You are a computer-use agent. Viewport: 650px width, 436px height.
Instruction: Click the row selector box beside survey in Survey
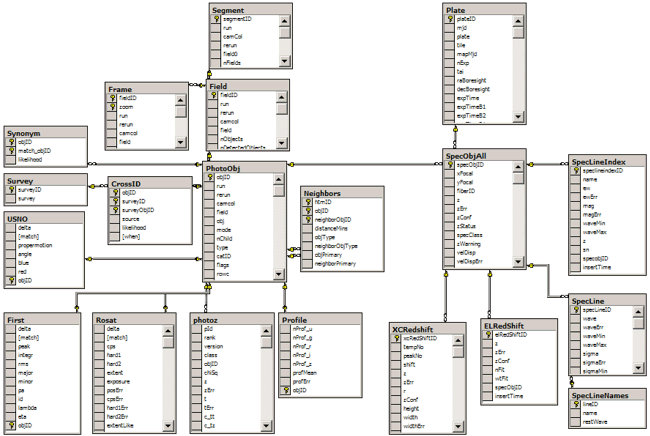tap(11, 199)
